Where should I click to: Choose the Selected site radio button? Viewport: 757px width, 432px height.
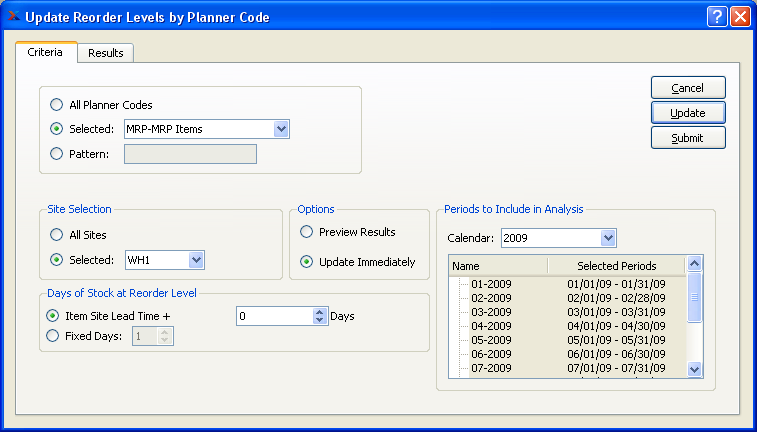pos(56,260)
